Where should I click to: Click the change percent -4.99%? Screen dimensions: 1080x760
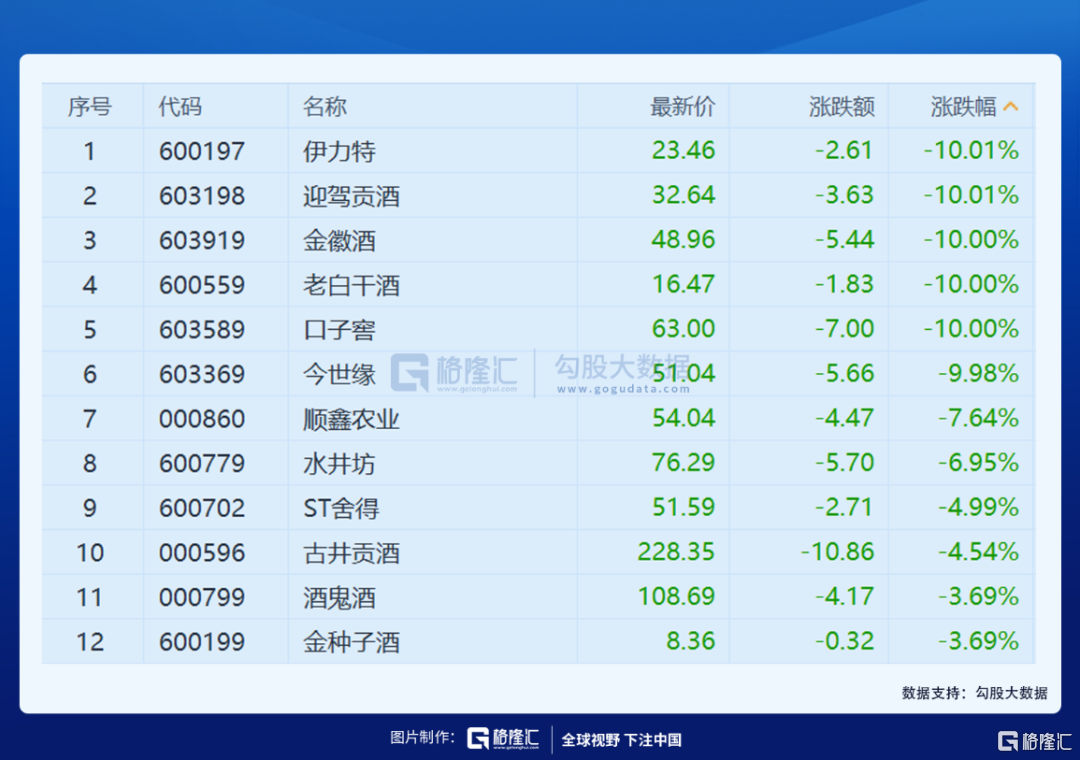pos(978,507)
